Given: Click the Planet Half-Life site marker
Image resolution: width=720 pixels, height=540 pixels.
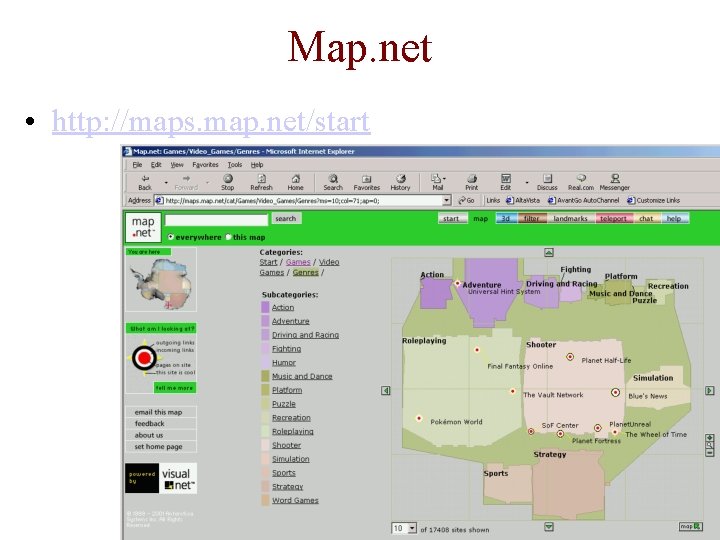Looking at the screenshot, I should tap(570, 357).
